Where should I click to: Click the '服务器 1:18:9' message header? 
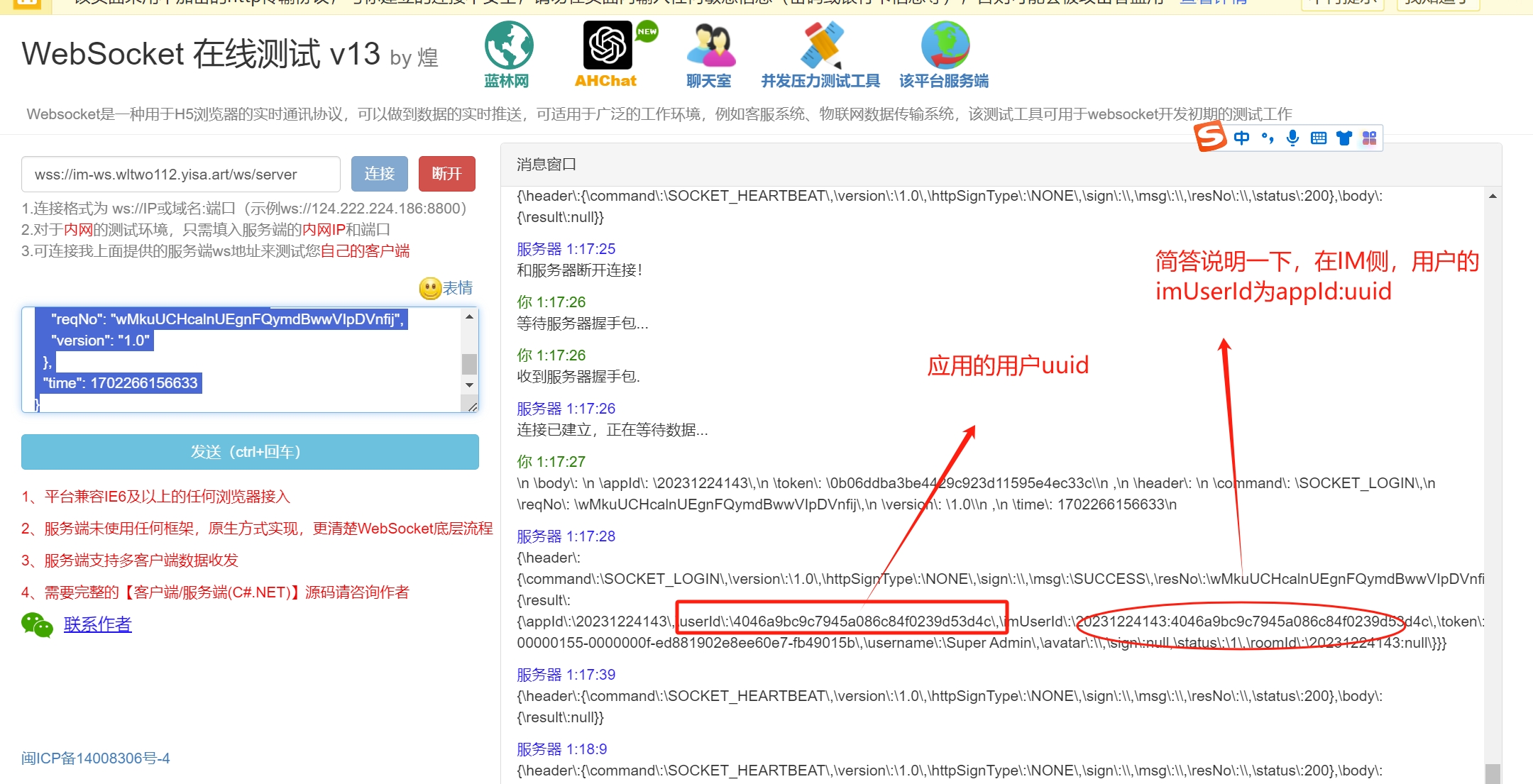point(562,749)
